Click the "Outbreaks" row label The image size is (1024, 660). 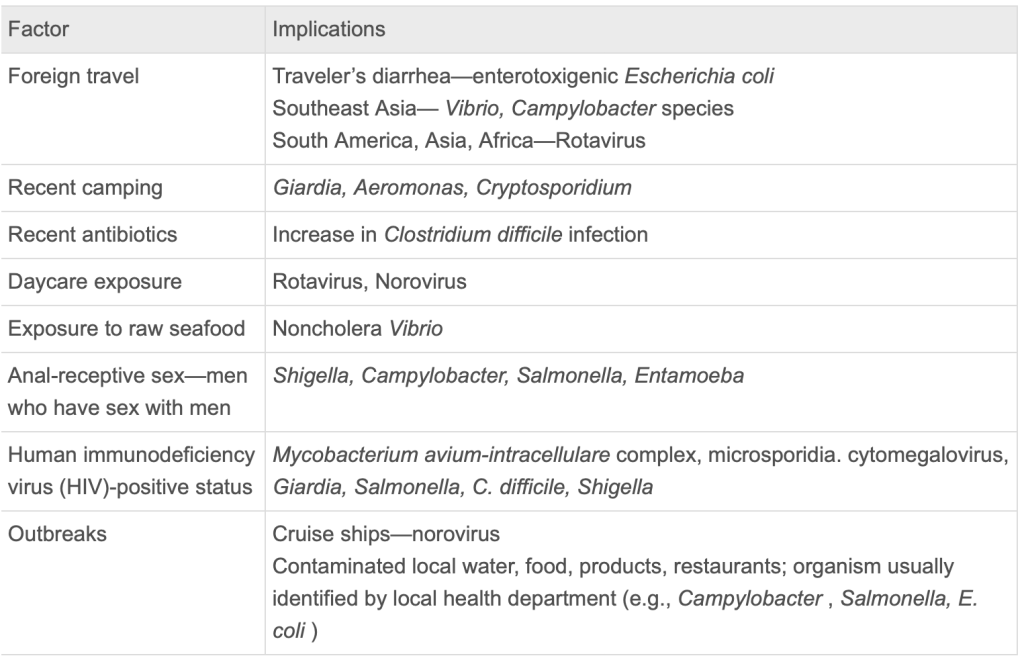point(57,534)
